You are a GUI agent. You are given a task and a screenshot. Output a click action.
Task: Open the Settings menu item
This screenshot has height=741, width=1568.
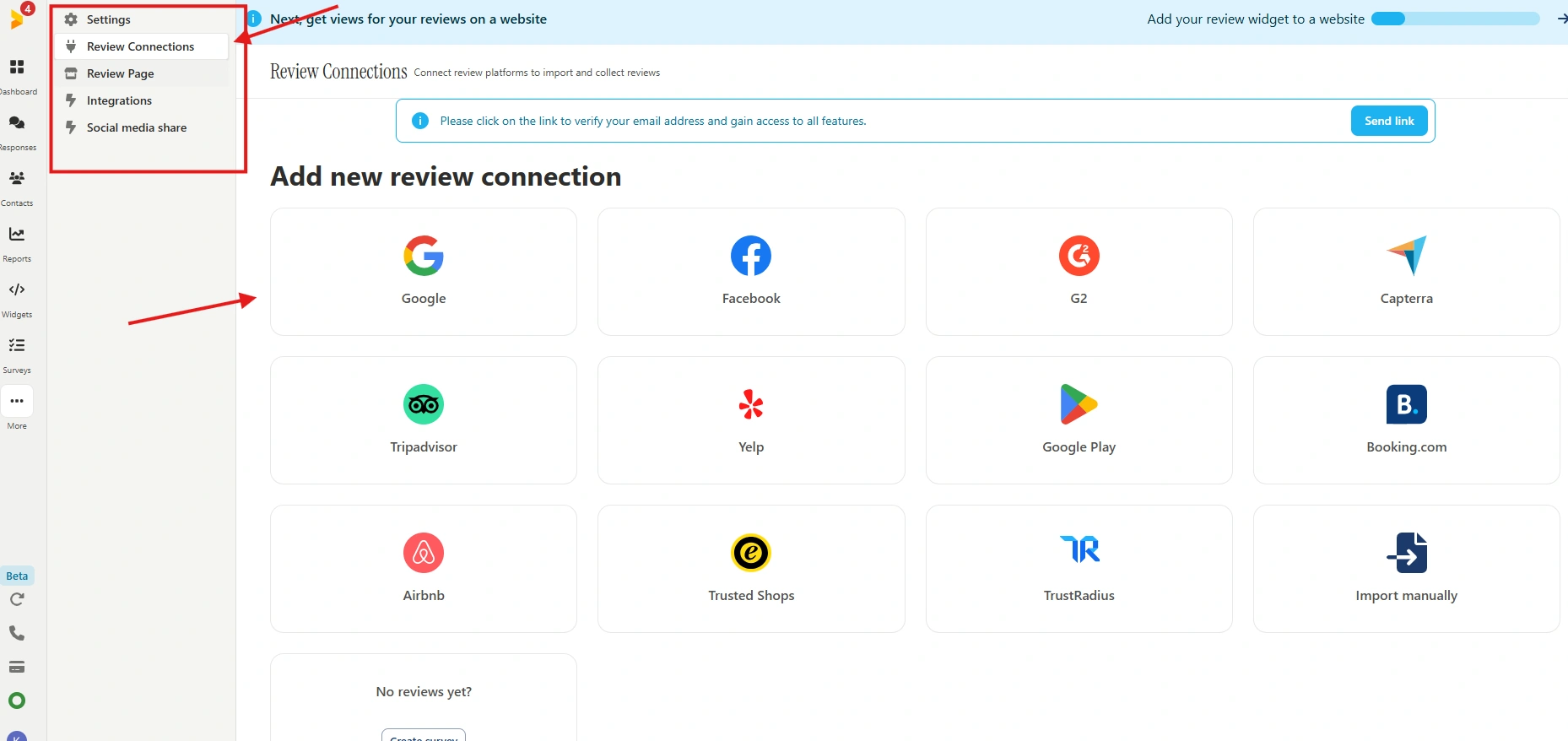(141, 19)
